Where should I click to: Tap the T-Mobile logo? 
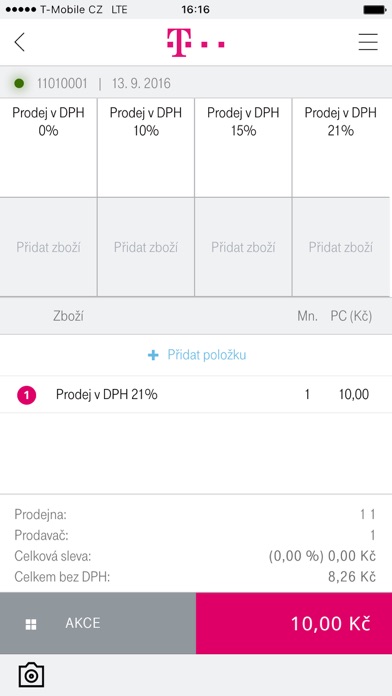pos(195,43)
